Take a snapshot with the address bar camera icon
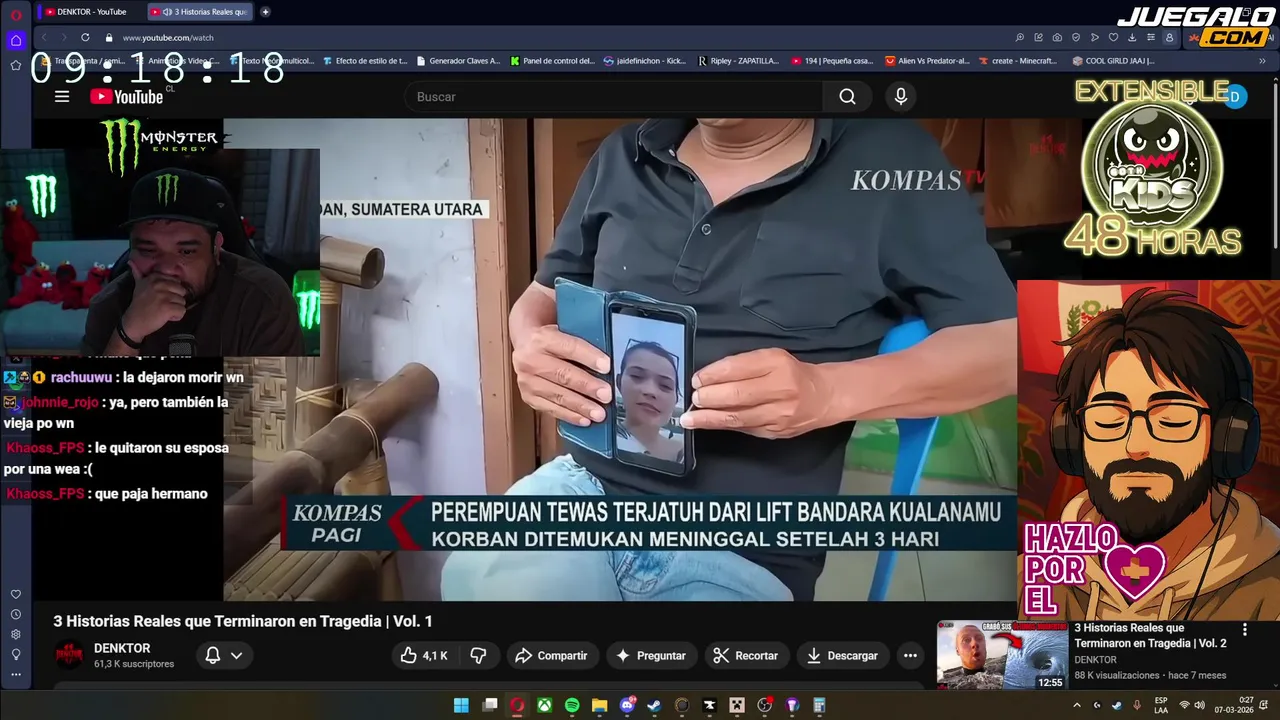This screenshot has width=1280, height=720. 1057,37
